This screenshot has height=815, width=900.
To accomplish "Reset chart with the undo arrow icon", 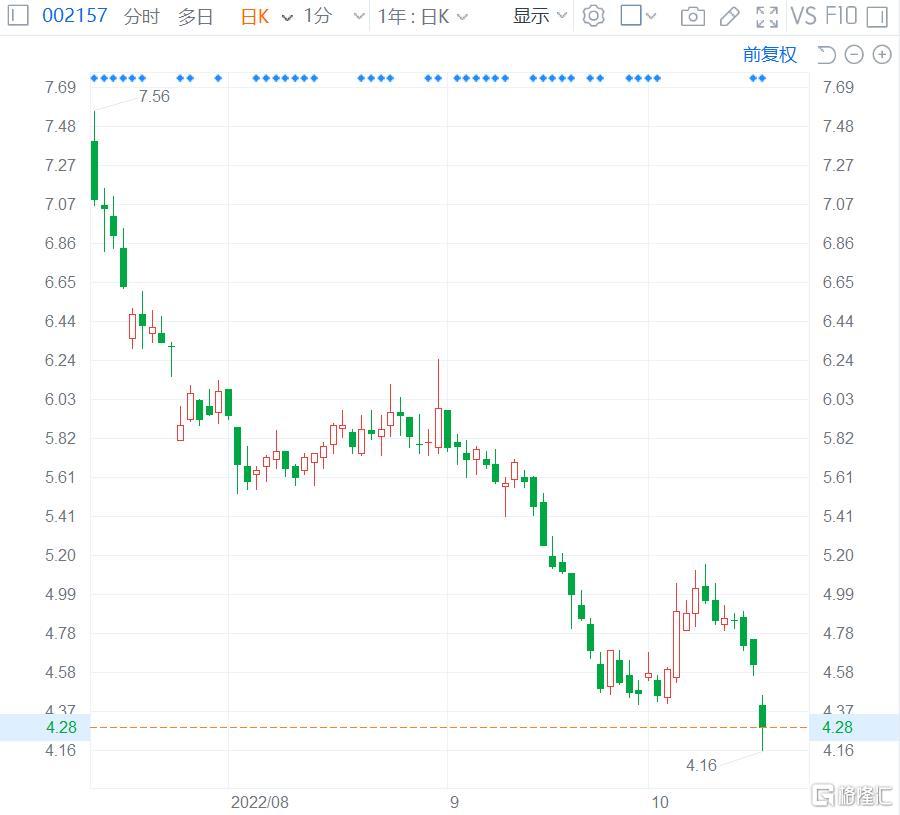I will (x=826, y=55).
